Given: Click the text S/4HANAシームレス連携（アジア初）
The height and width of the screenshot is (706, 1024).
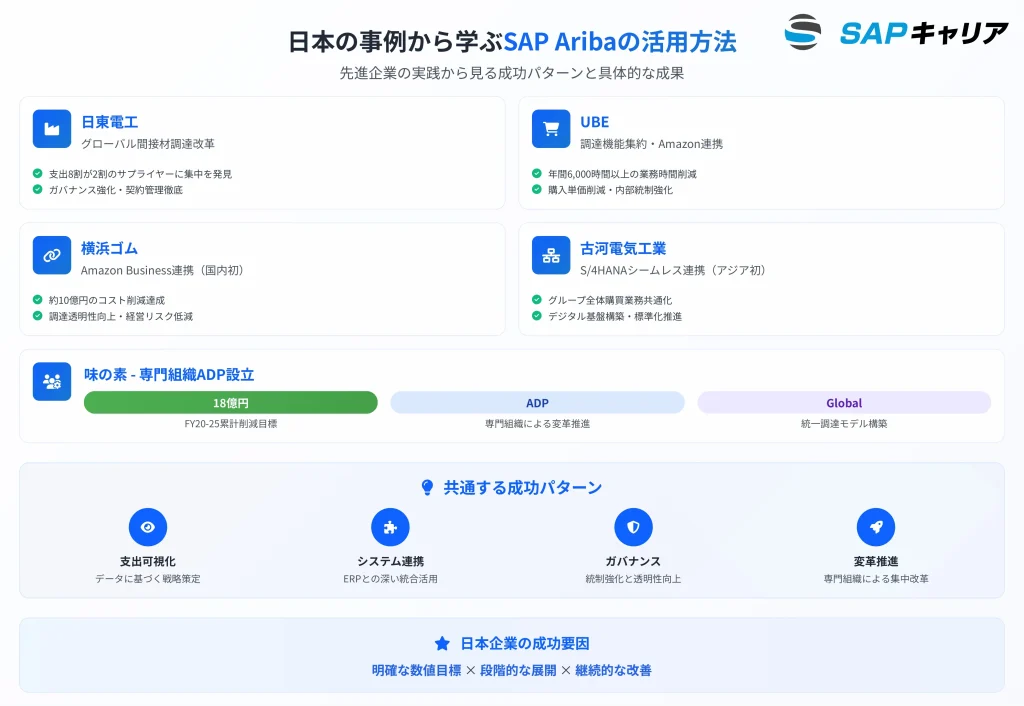Looking at the screenshot, I should coord(673,270).
